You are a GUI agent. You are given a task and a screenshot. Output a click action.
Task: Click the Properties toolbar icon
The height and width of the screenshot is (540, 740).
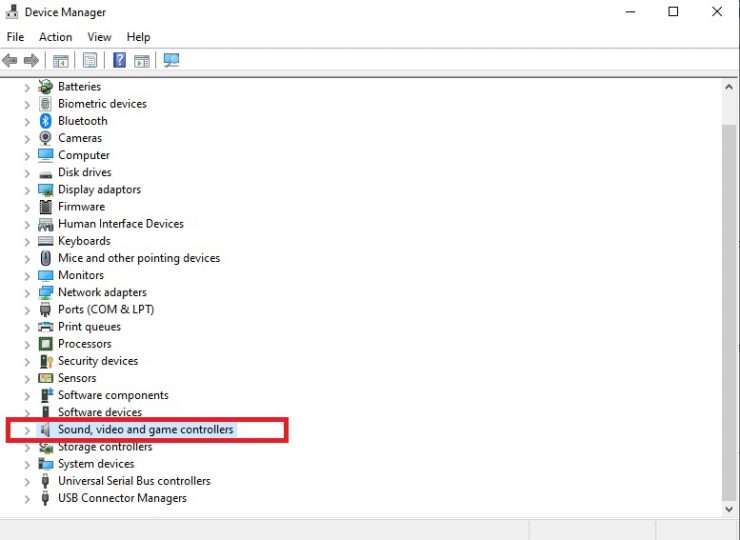point(90,60)
